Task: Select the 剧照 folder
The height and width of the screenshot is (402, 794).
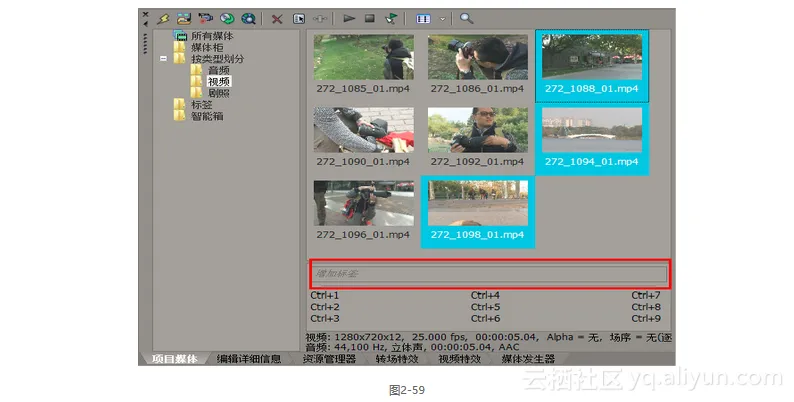Action: coord(219,93)
